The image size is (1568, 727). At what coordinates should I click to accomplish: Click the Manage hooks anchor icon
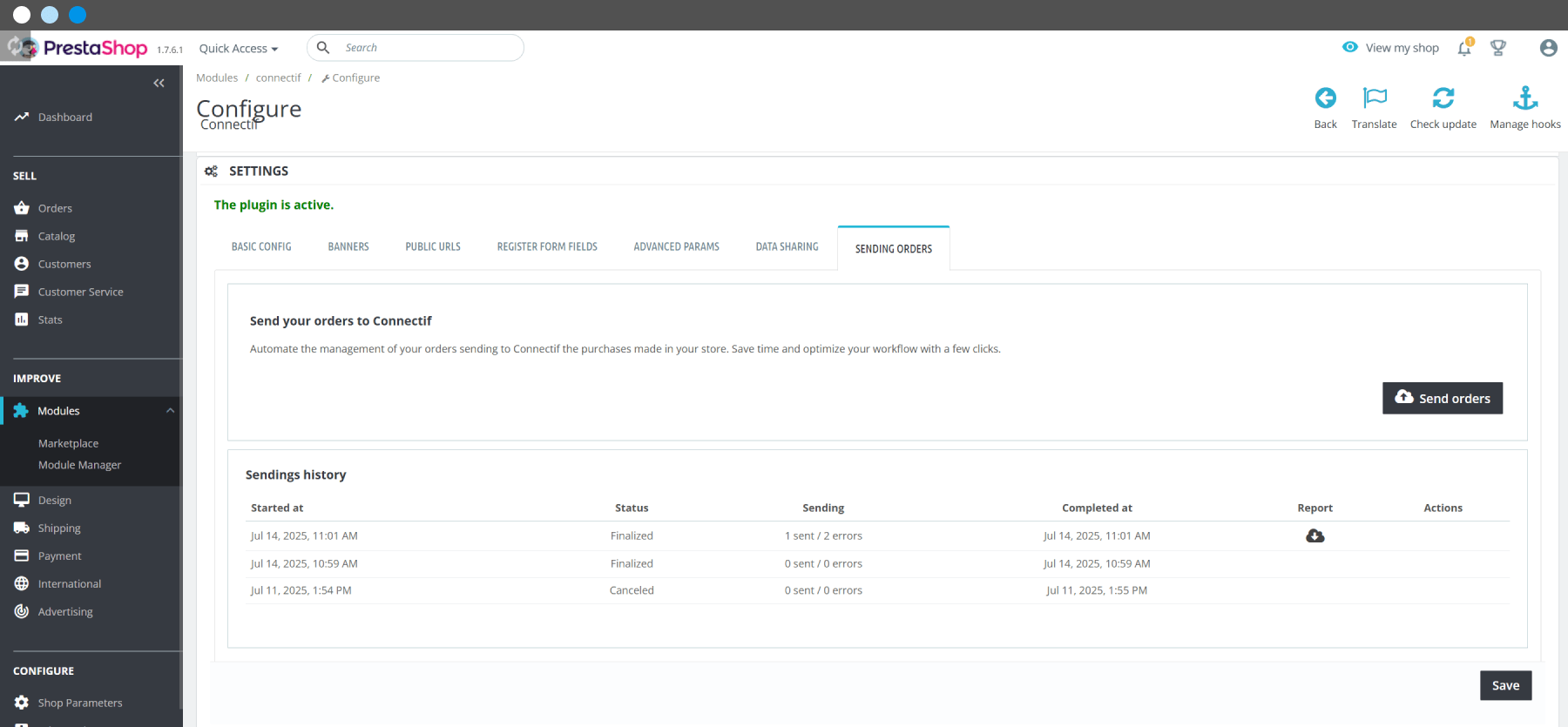point(1525,98)
